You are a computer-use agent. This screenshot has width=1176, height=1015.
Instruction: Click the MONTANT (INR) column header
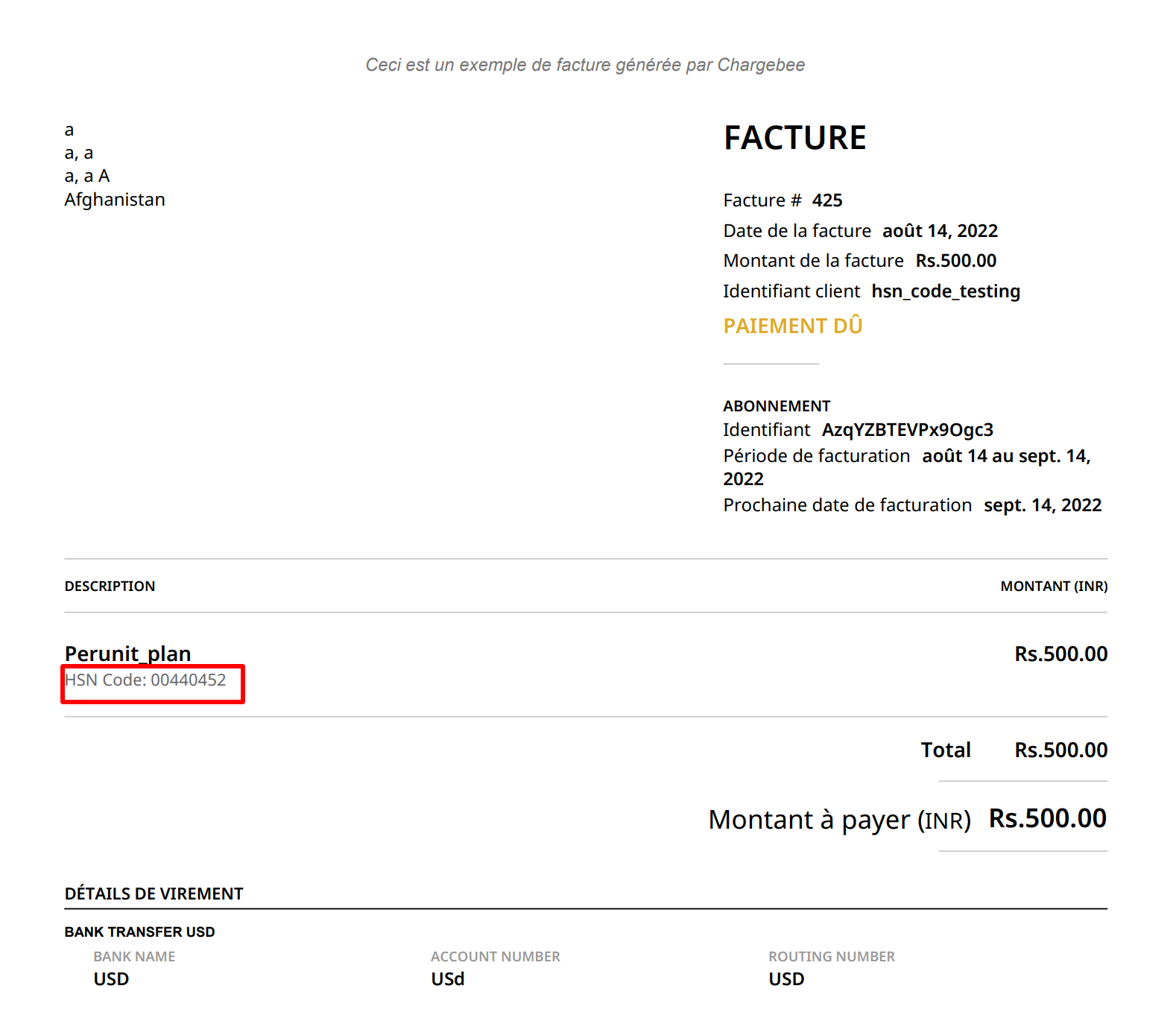pos(1053,586)
